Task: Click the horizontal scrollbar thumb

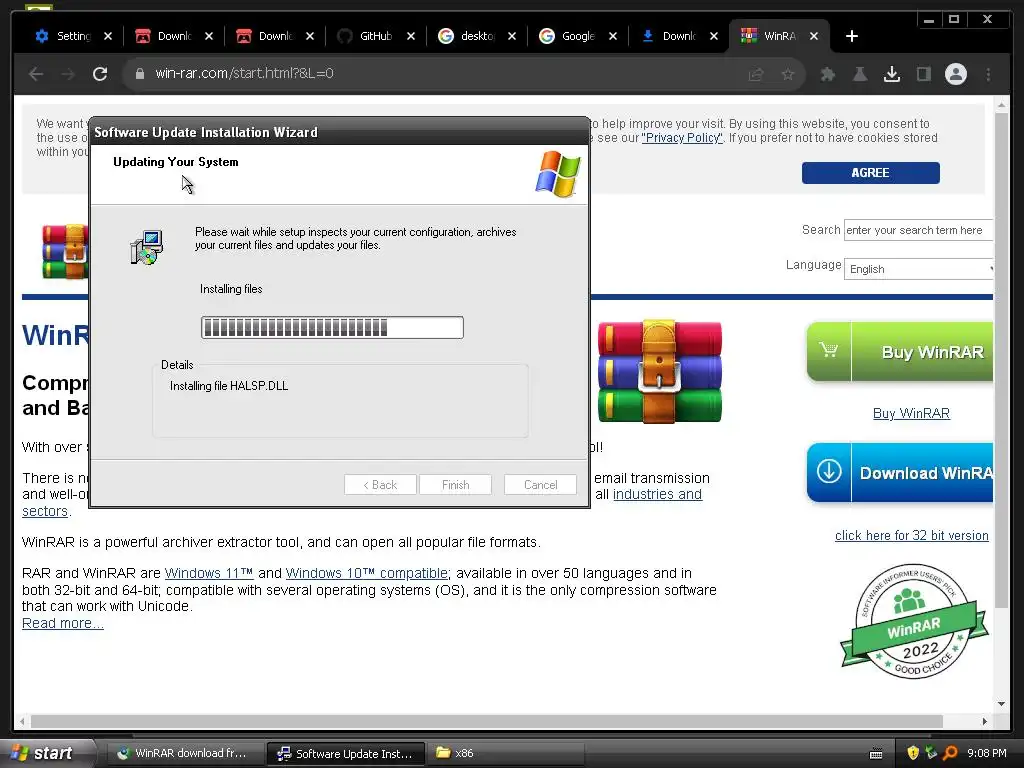Action: (487, 721)
